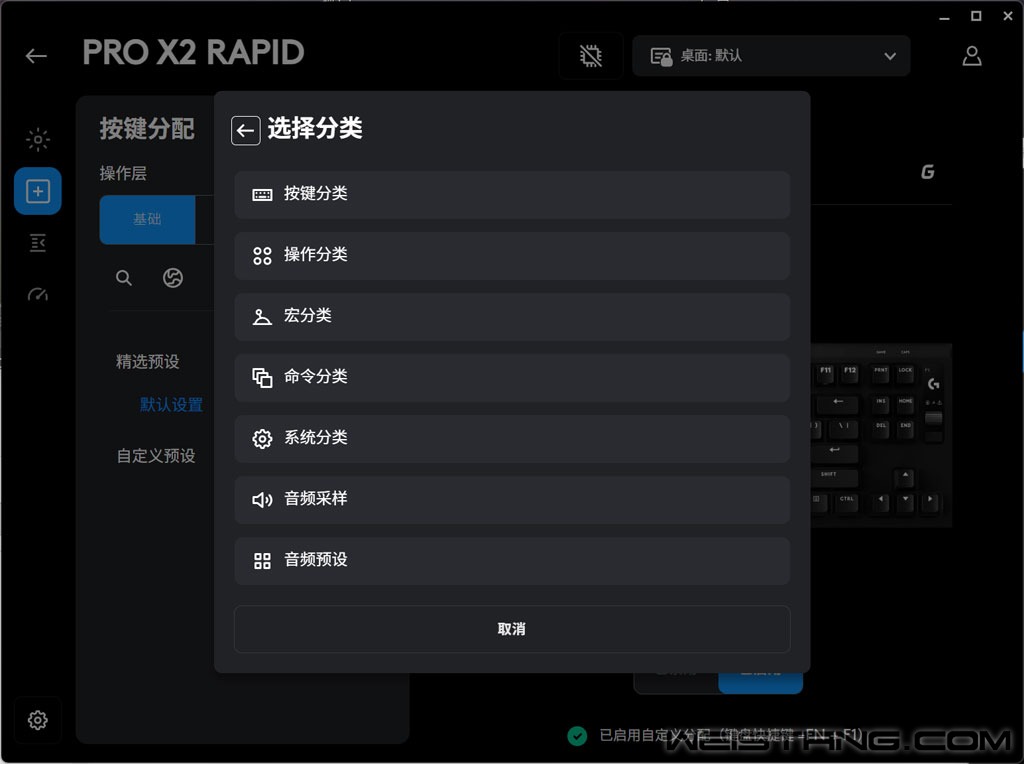Screen dimensions: 1024x764
Task: Choose the 宏分类 category
Action: tap(512, 317)
